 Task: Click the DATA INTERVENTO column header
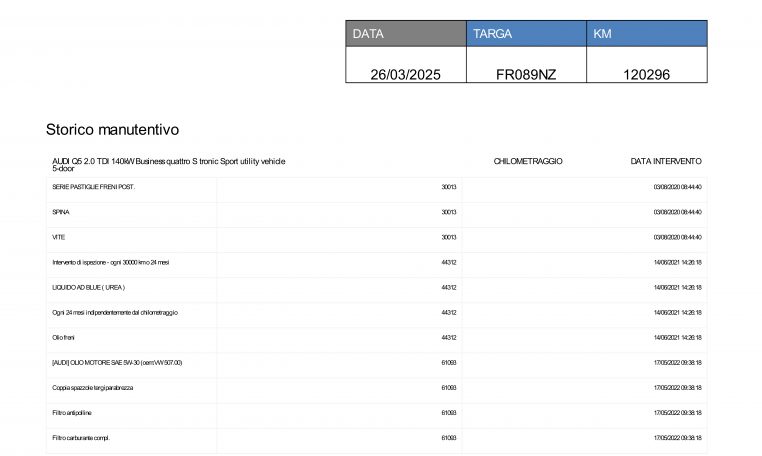pos(665,161)
